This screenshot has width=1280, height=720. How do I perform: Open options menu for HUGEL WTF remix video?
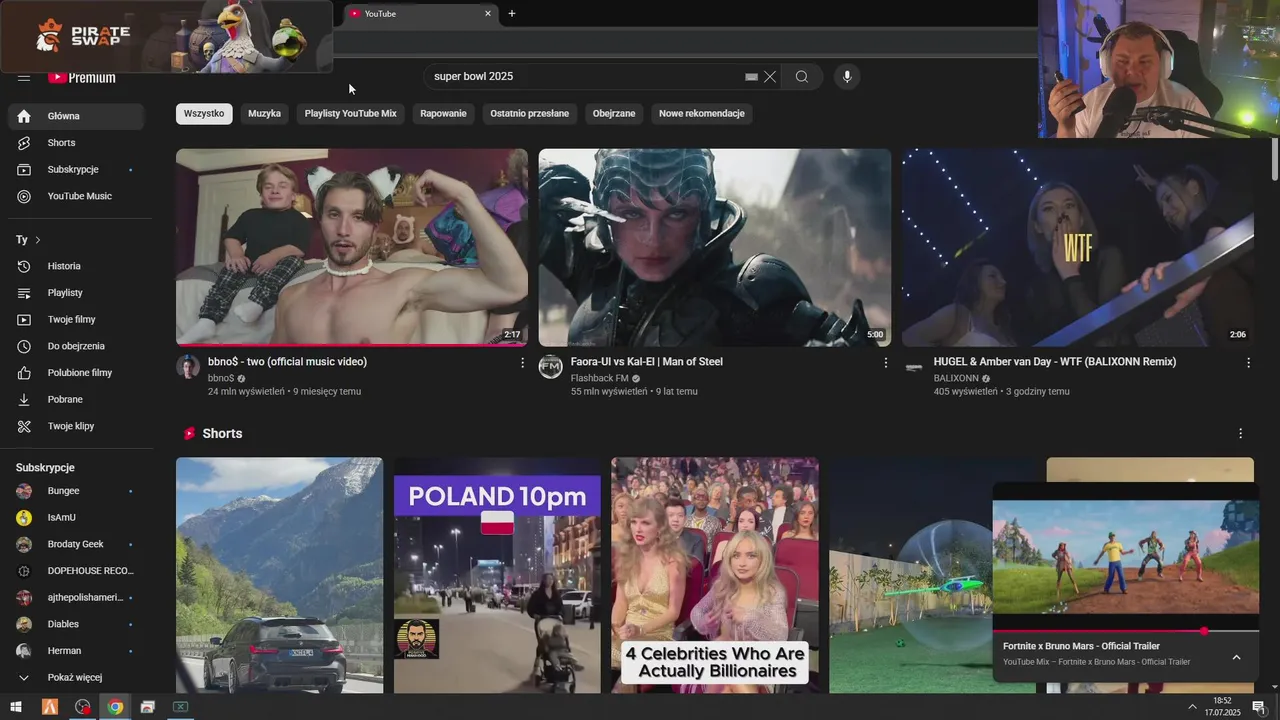coord(1248,363)
